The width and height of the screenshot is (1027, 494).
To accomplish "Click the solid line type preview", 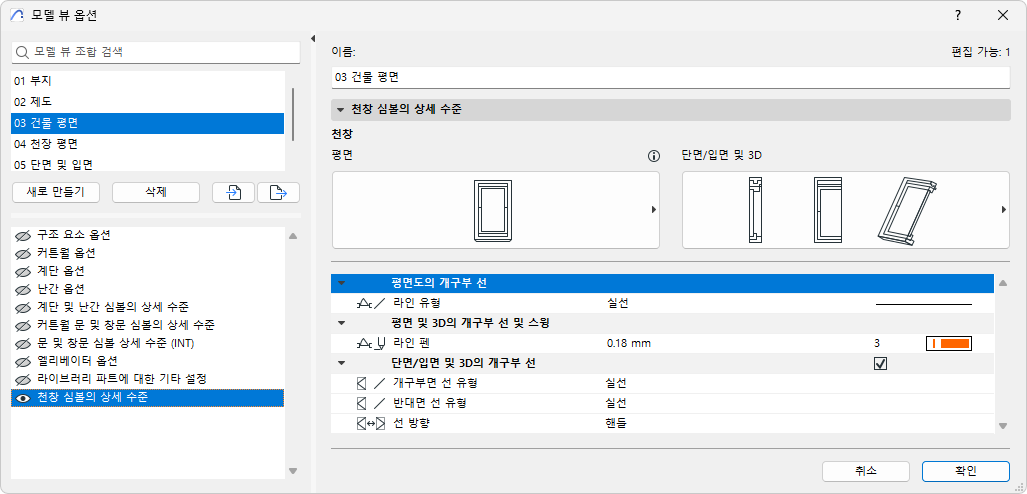I will pos(924,304).
